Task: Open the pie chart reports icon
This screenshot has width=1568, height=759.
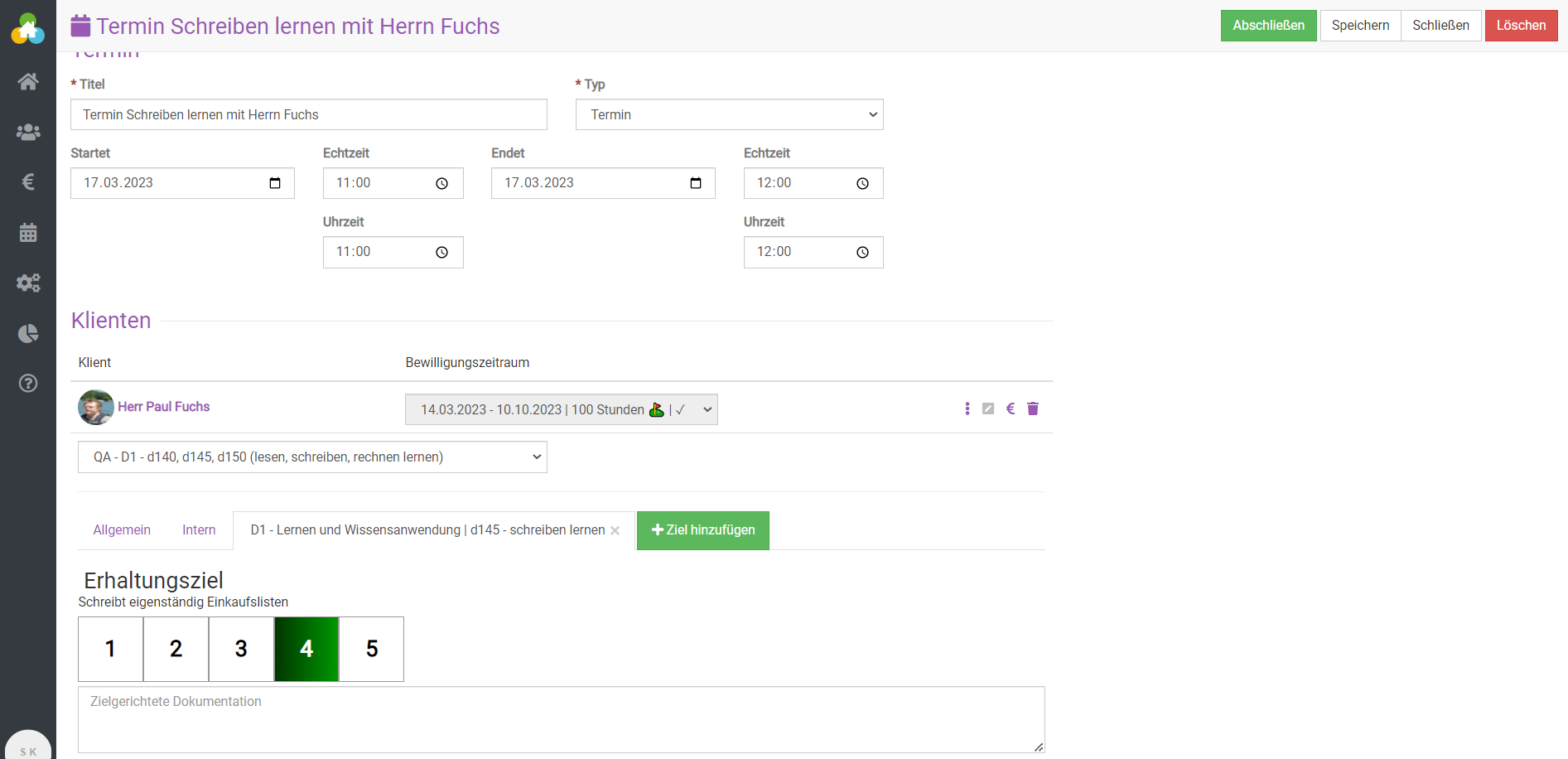Action: pos(28,333)
